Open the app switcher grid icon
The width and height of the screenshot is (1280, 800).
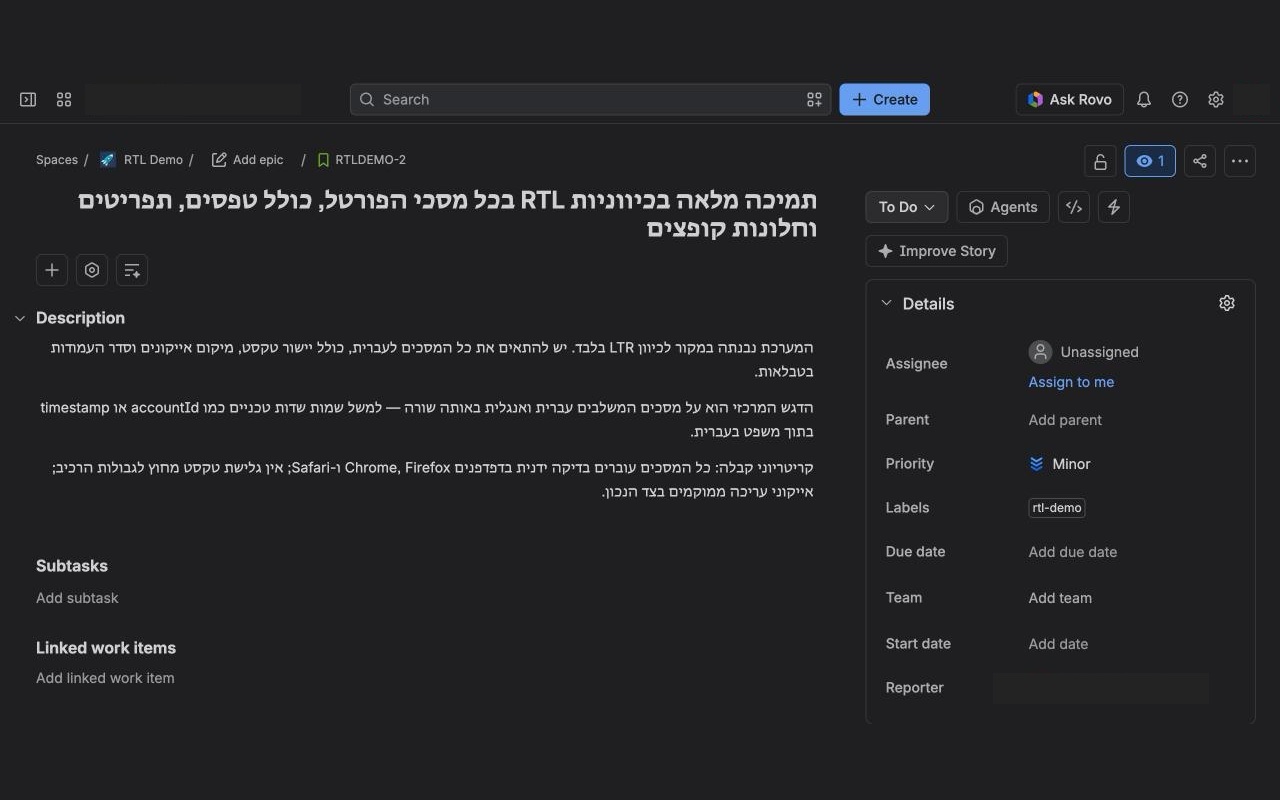coord(64,99)
